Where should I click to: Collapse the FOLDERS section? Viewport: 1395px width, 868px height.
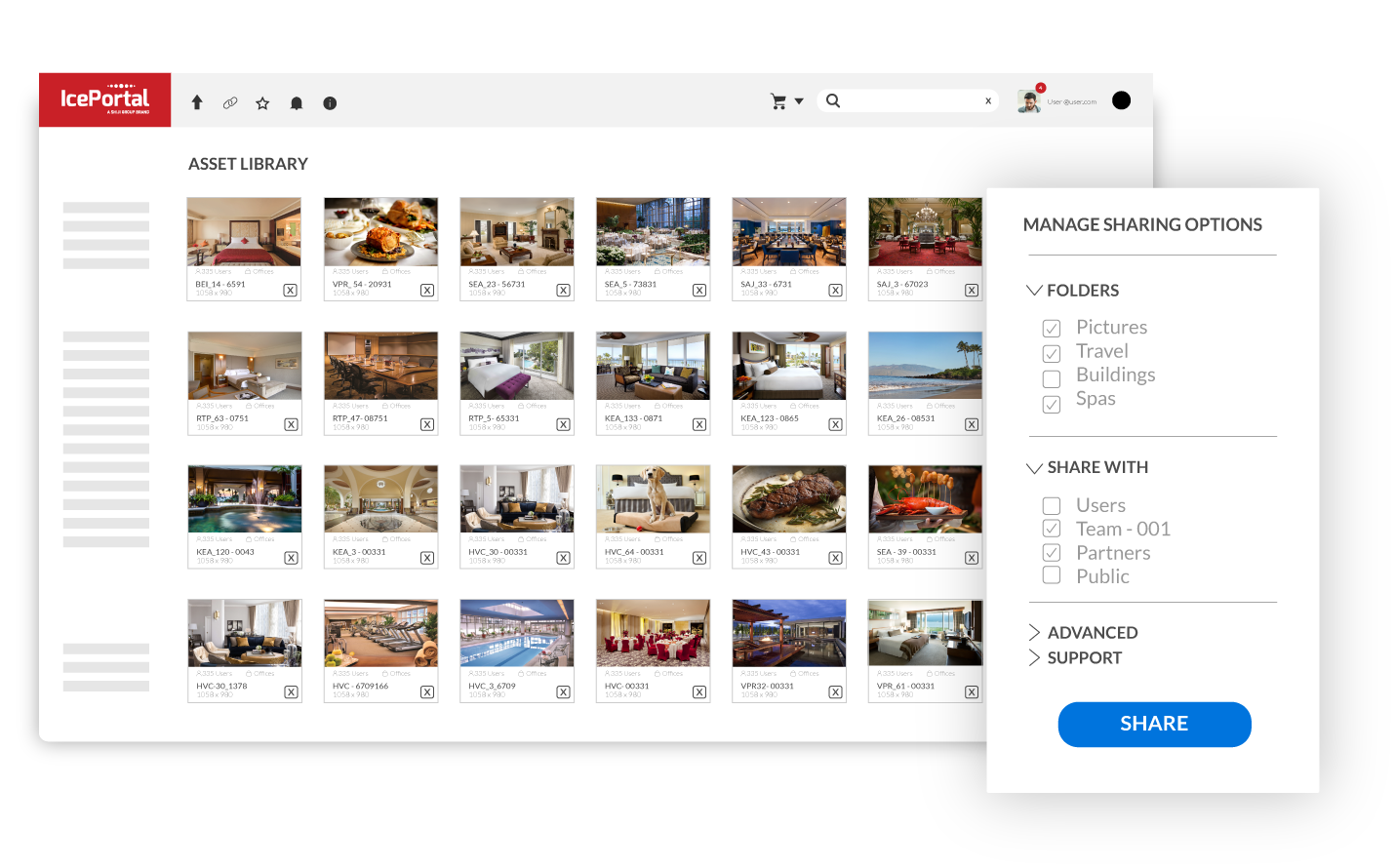(x=1035, y=291)
